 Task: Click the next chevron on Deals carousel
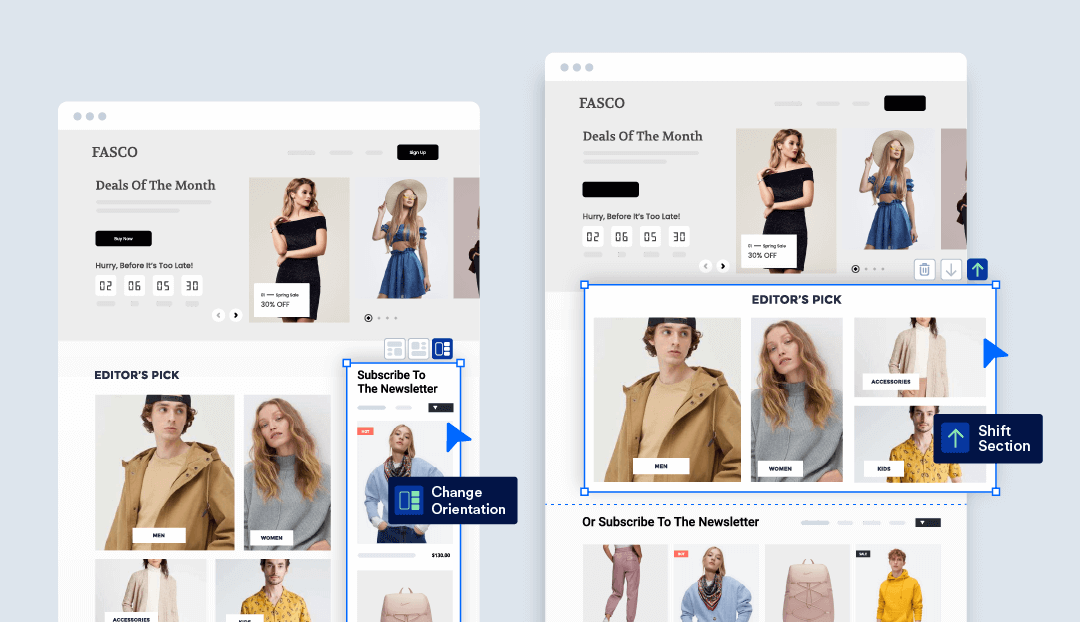click(x=236, y=315)
